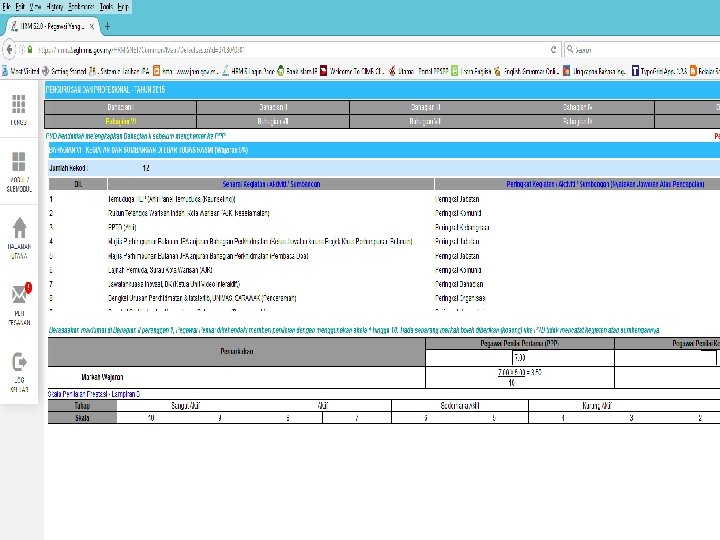Image resolution: width=720 pixels, height=540 pixels.
Task: Open Getting Started bookmark
Action: pyautogui.click(x=64, y=71)
